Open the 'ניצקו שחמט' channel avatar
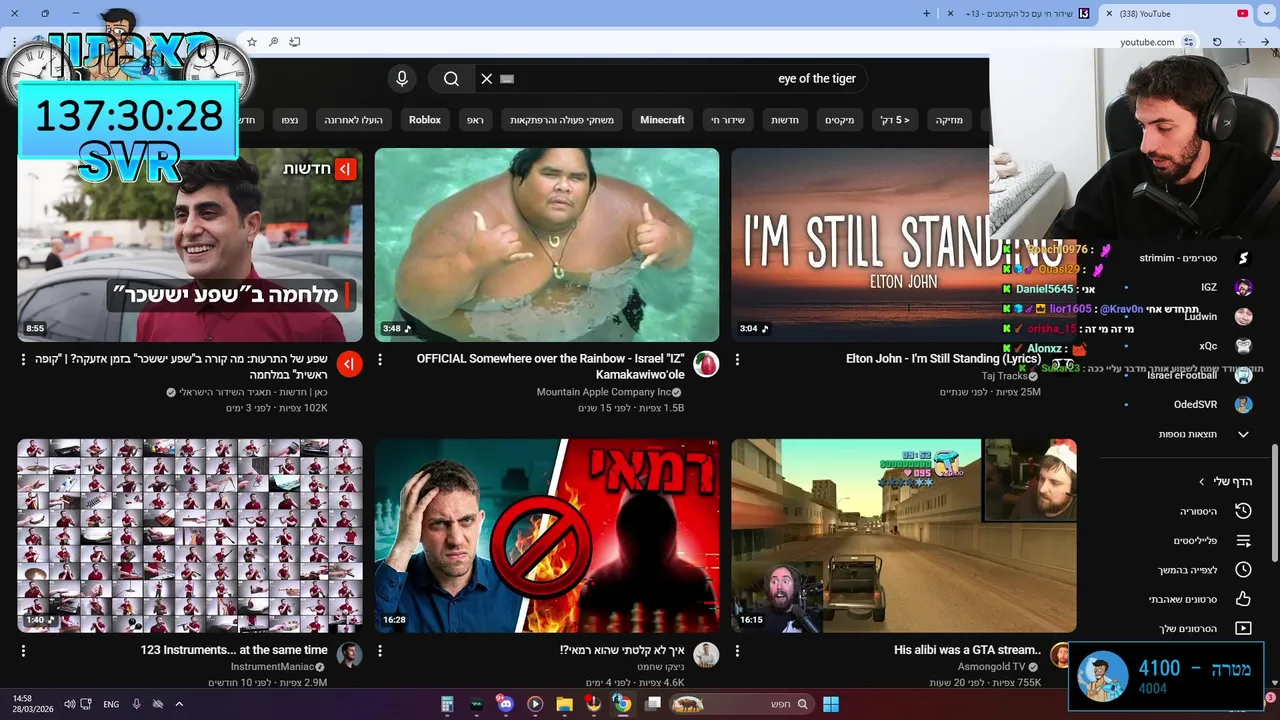Image resolution: width=1280 pixels, height=720 pixels. tap(706, 655)
